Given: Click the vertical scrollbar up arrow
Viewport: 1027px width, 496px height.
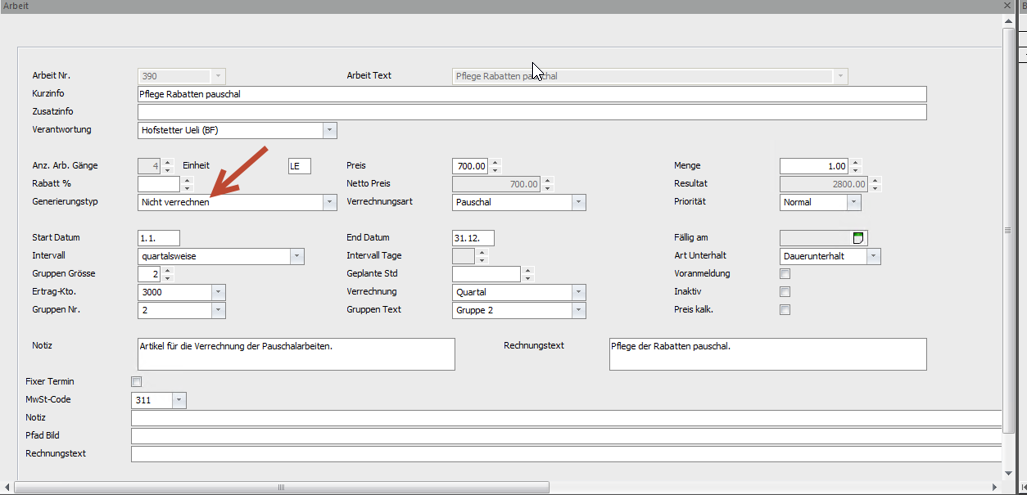Looking at the screenshot, I should click(1008, 22).
